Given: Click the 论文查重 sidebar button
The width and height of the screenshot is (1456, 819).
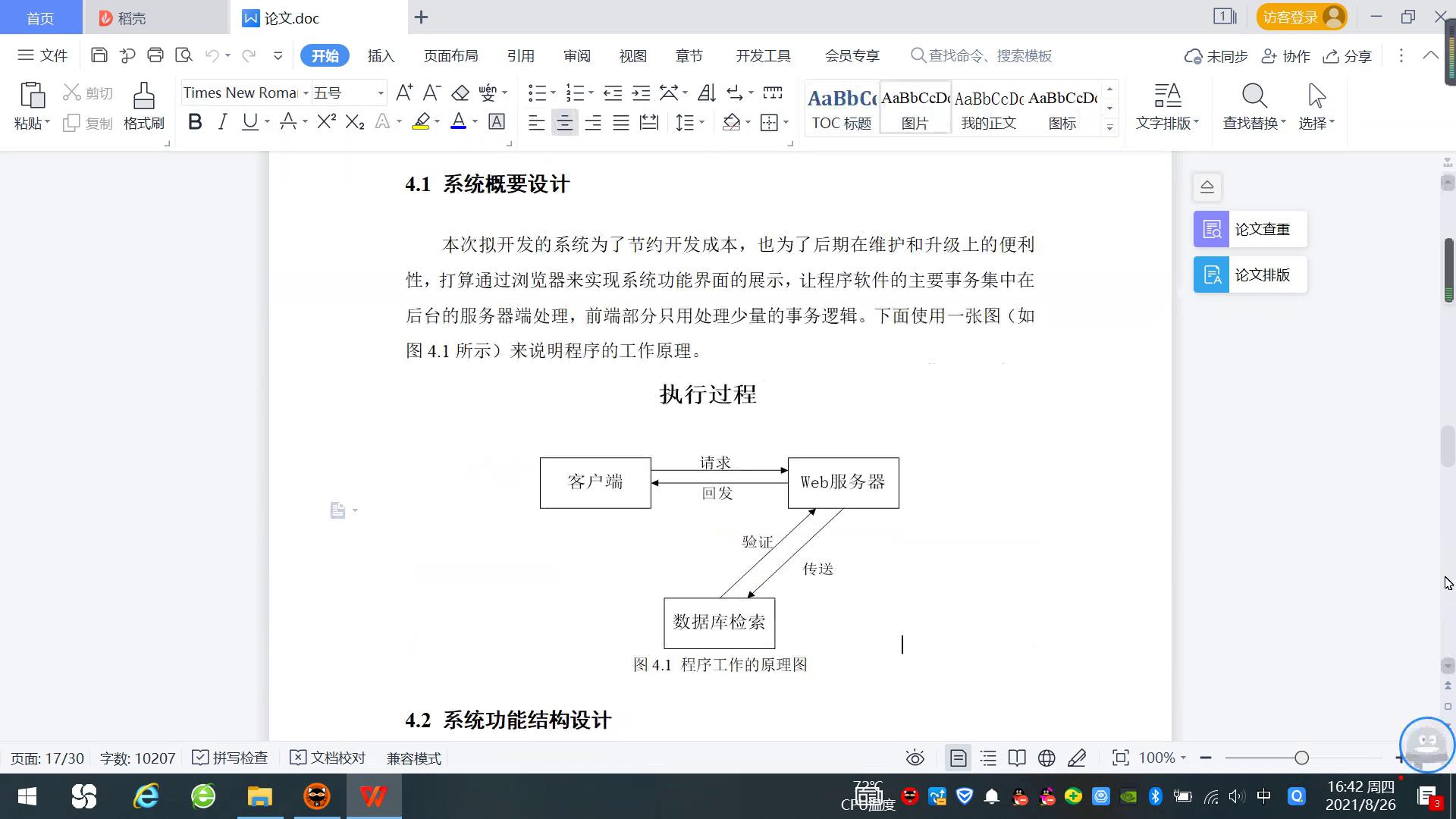Looking at the screenshot, I should point(1250,229).
